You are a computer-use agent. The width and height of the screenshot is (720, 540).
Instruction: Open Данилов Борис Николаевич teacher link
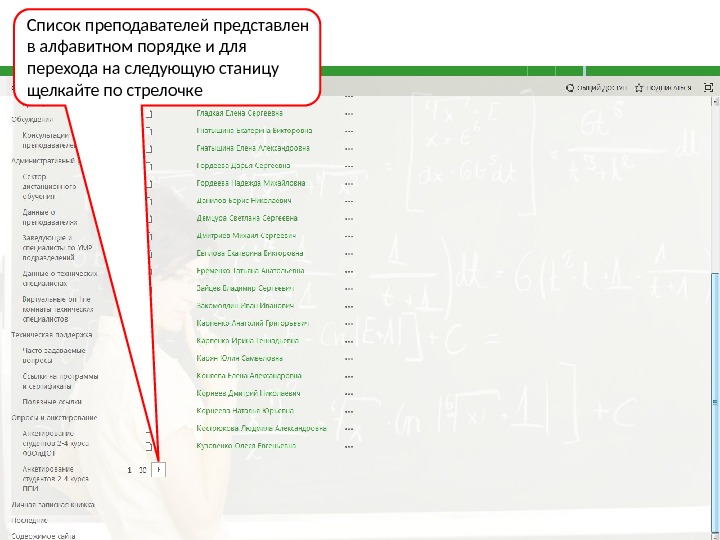coord(243,200)
